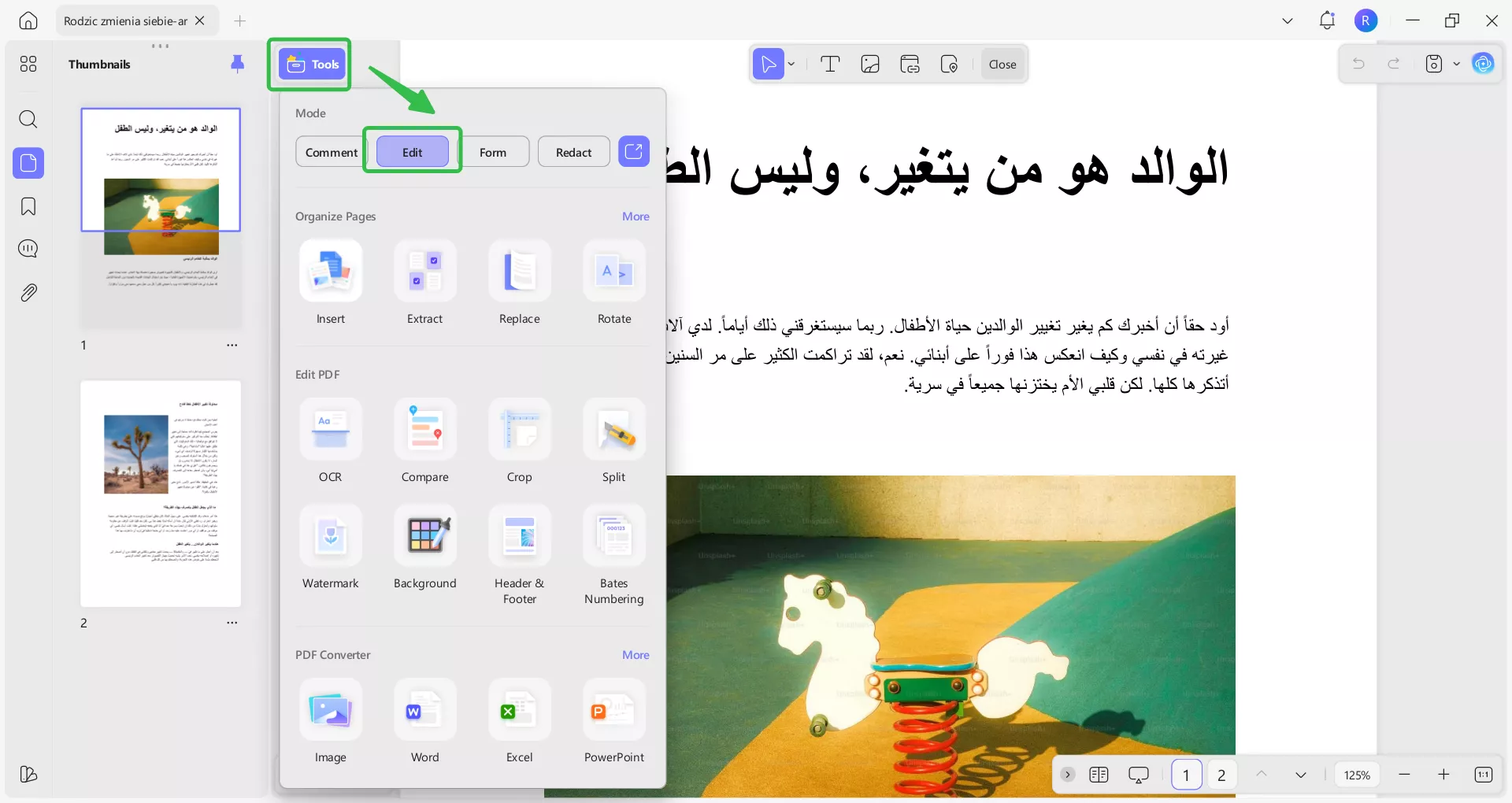Open the save options dropdown

1455,64
